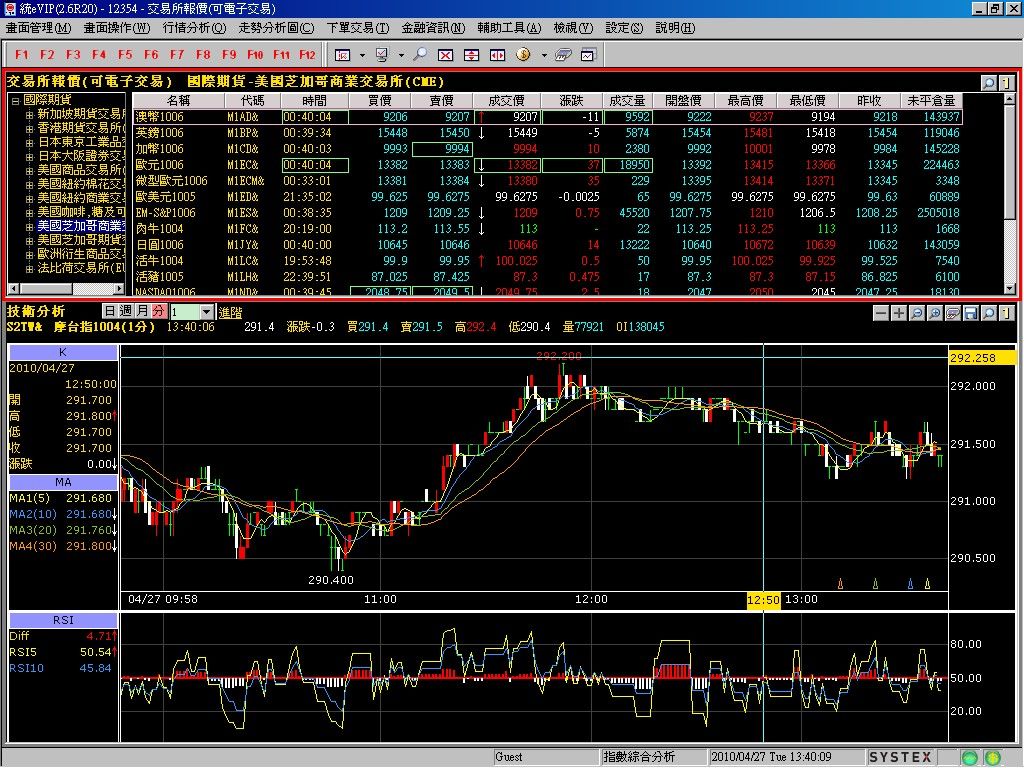Viewport: 1024px width, 768px height.
Task: Expand the 新加坡期貨交易所 tree node
Action: pyautogui.click(x=29, y=114)
